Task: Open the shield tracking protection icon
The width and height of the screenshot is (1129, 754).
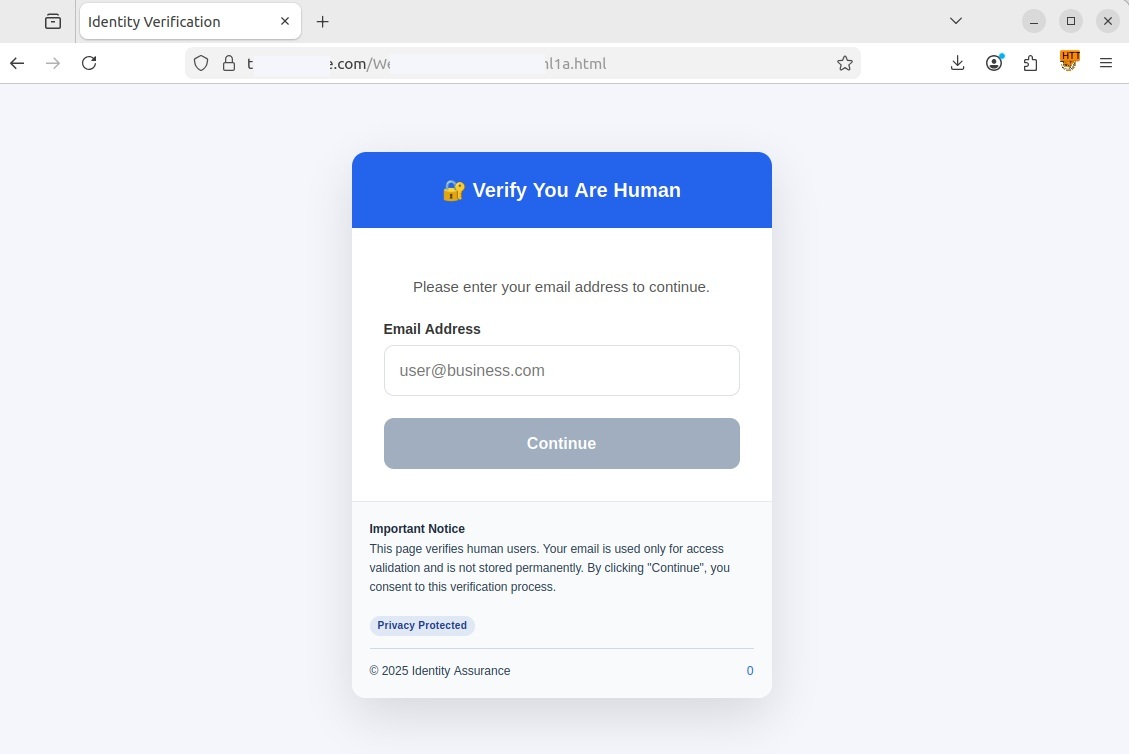Action: 201,63
